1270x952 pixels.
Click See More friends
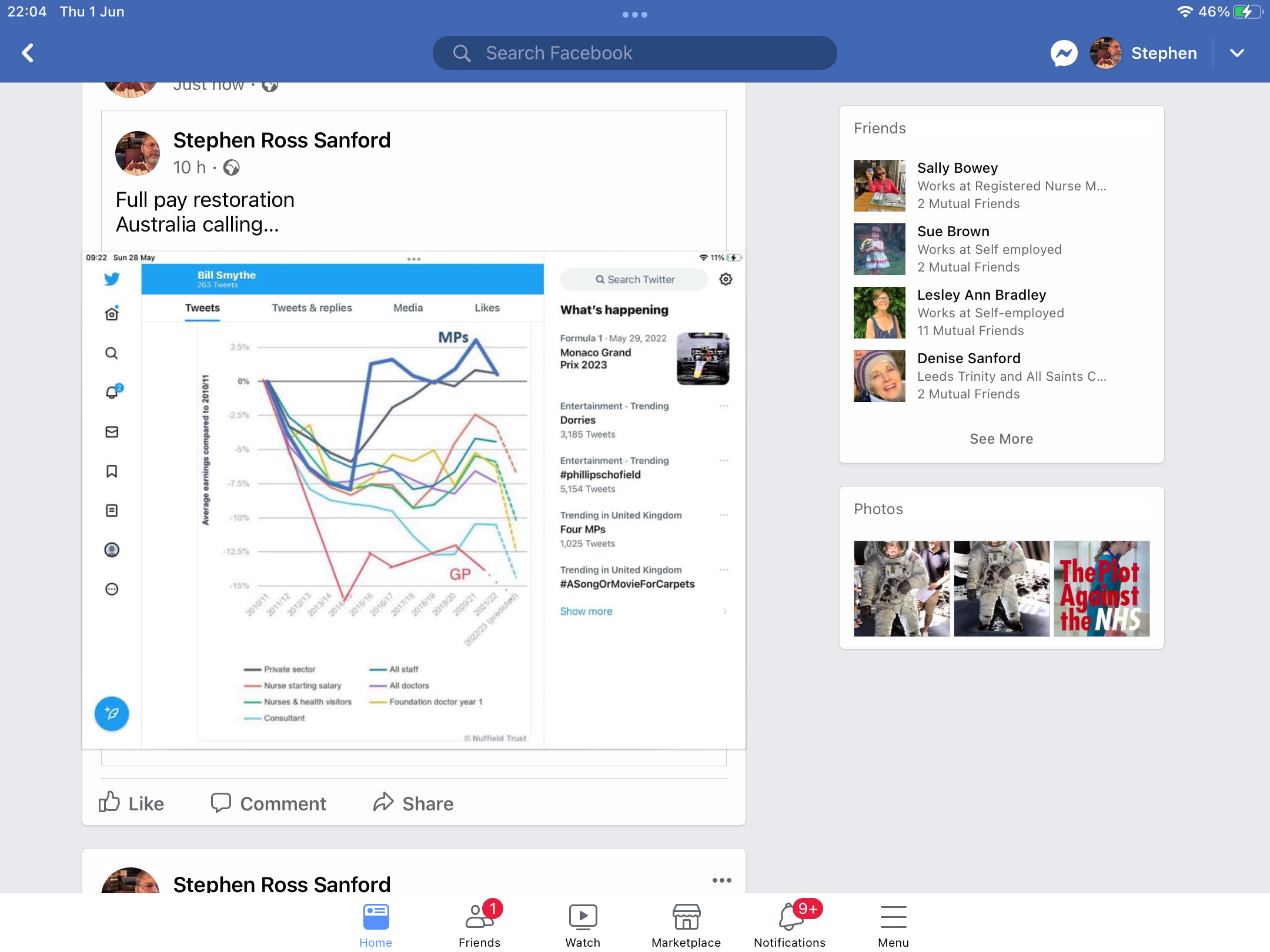[x=1001, y=439]
